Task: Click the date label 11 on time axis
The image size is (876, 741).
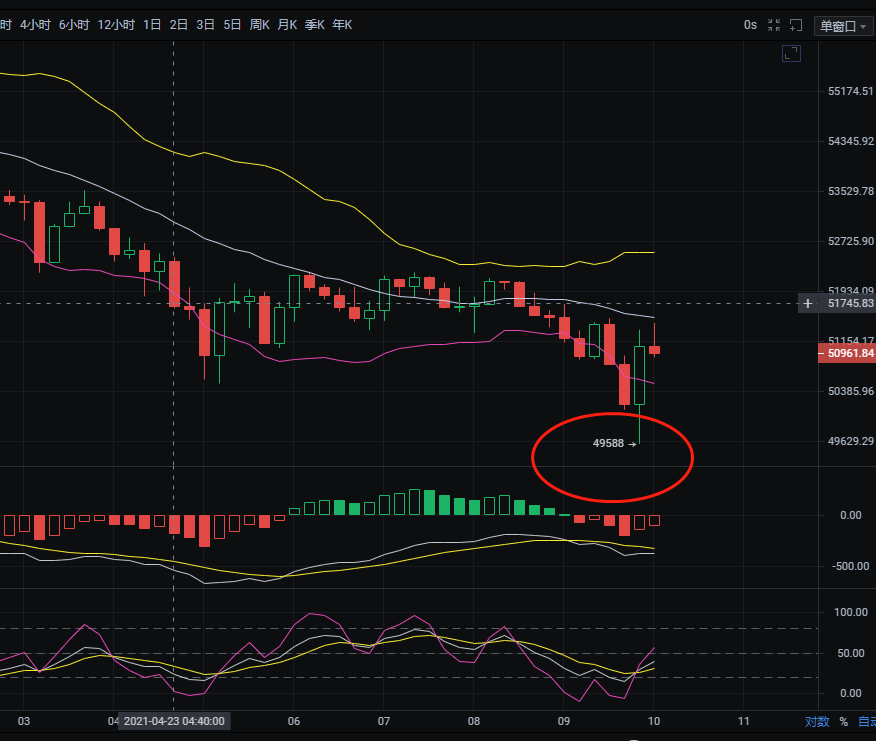Action: point(744,721)
